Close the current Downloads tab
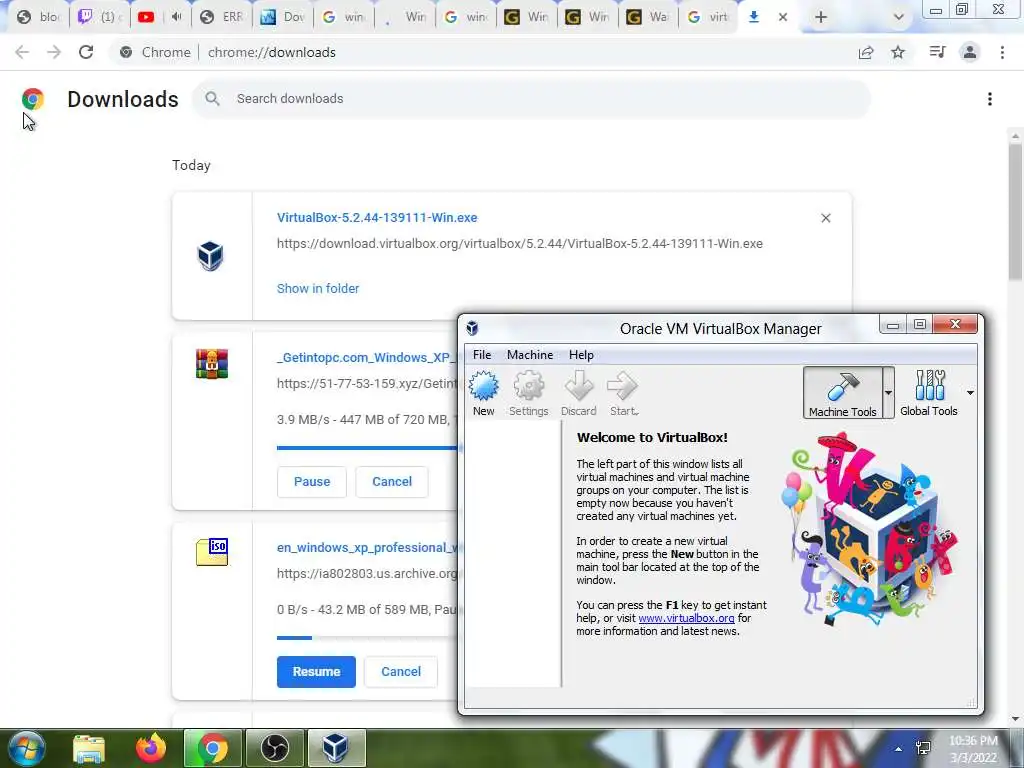 pyautogui.click(x=783, y=18)
